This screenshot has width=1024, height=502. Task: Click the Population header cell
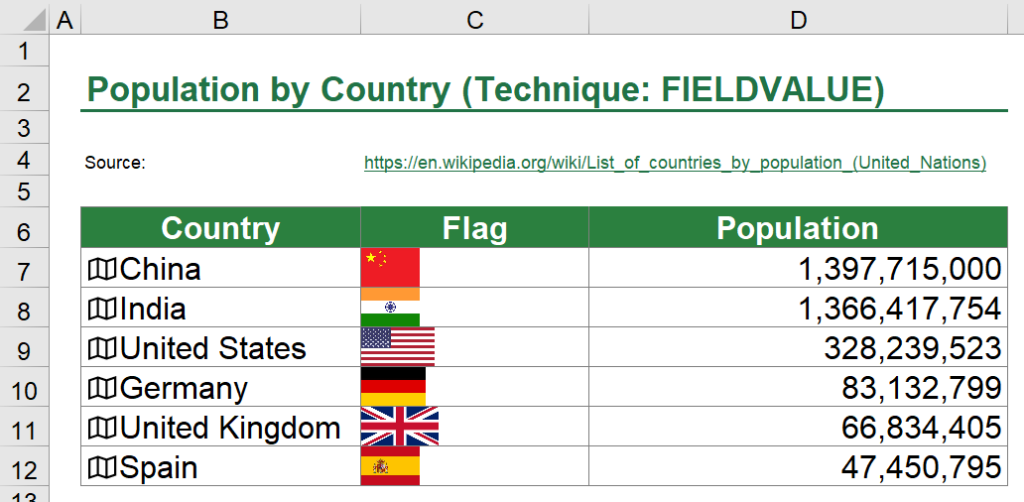pyautogui.click(x=797, y=228)
